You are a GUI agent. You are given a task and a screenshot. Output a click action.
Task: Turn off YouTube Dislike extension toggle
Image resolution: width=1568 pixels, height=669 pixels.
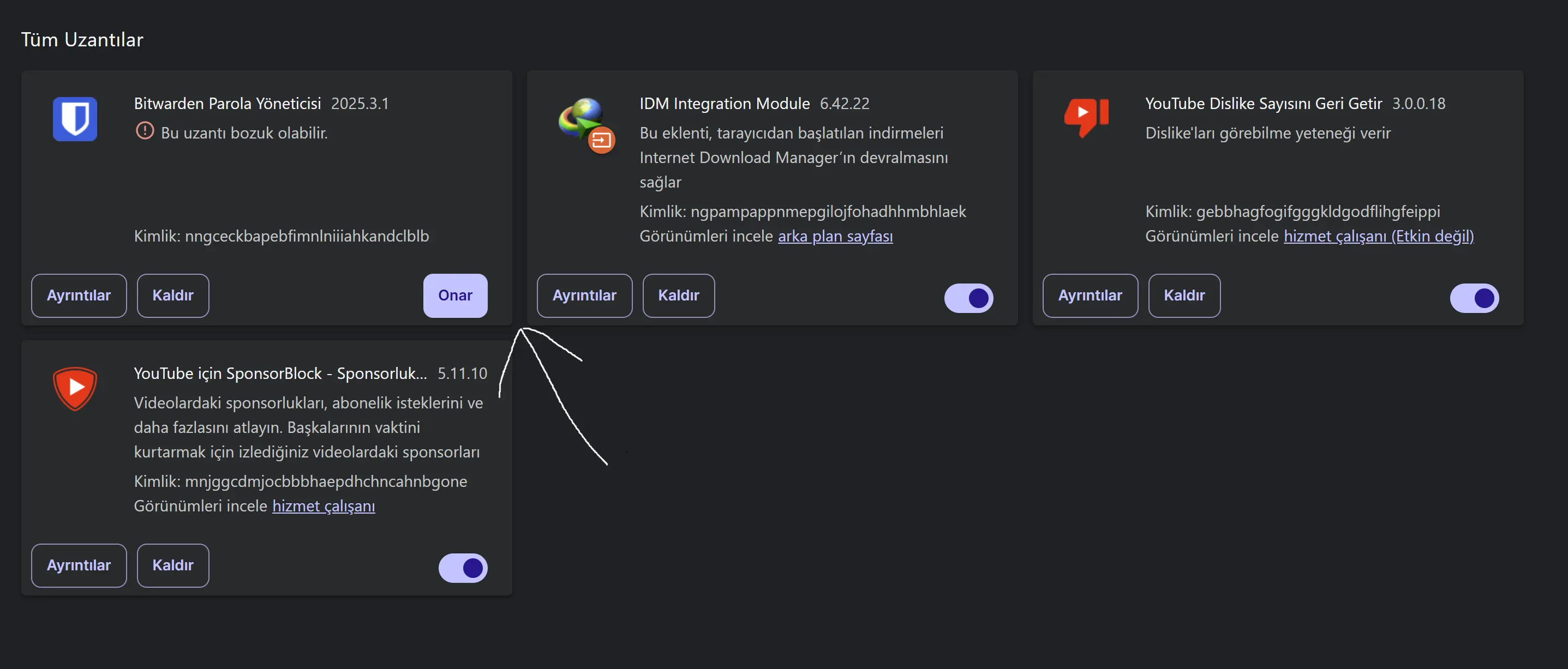click(x=1474, y=298)
